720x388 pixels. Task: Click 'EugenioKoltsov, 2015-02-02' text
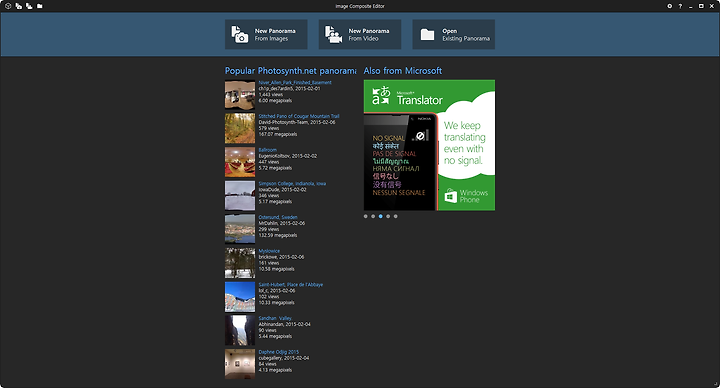coord(287,156)
